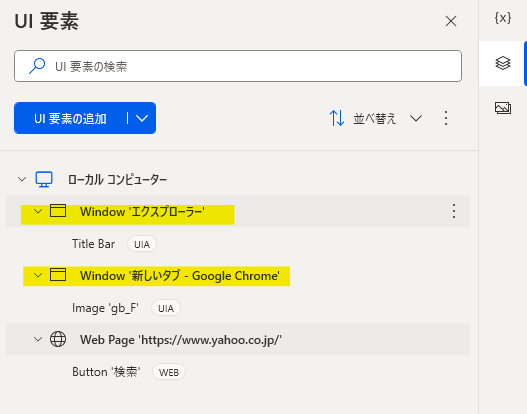Collapse the ローカル コンピューター node

point(22,179)
